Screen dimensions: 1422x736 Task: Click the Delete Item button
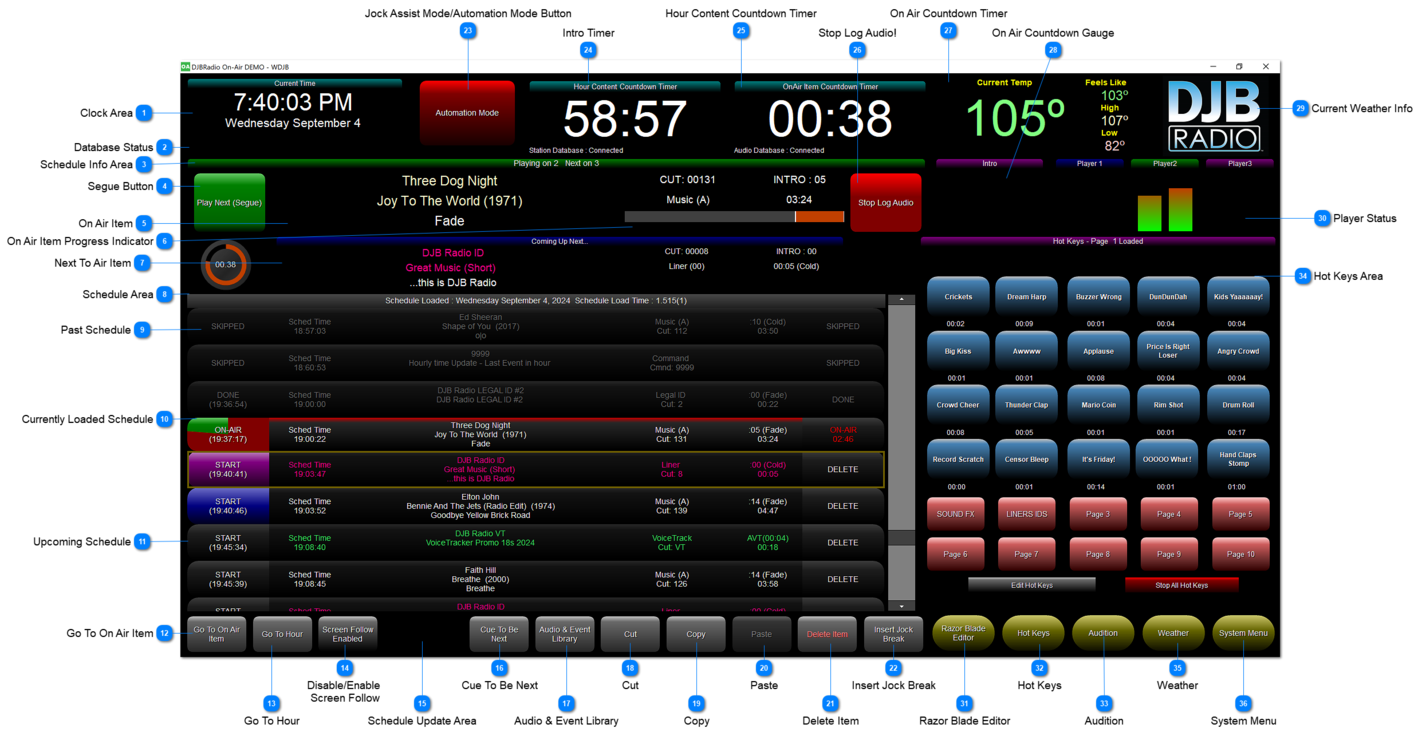point(827,634)
